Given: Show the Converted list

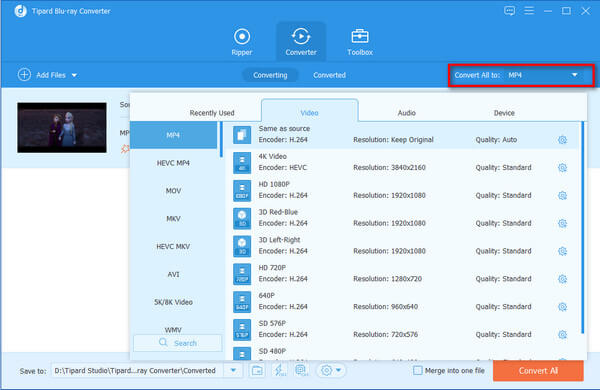Looking at the screenshot, I should [329, 75].
